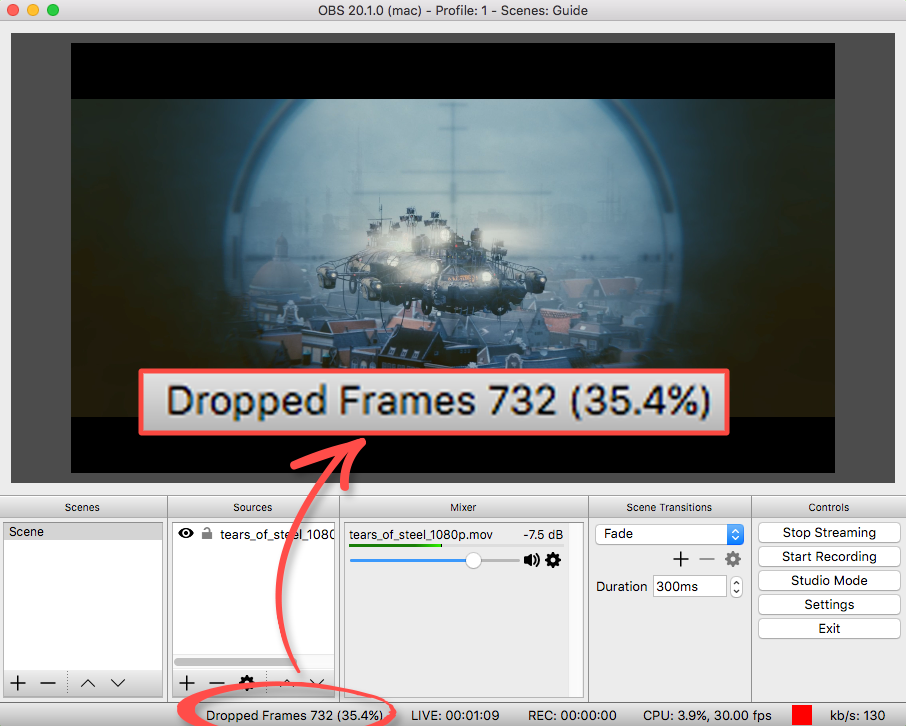Click the Exit button
Viewport: 906px width, 726px height.
click(829, 628)
